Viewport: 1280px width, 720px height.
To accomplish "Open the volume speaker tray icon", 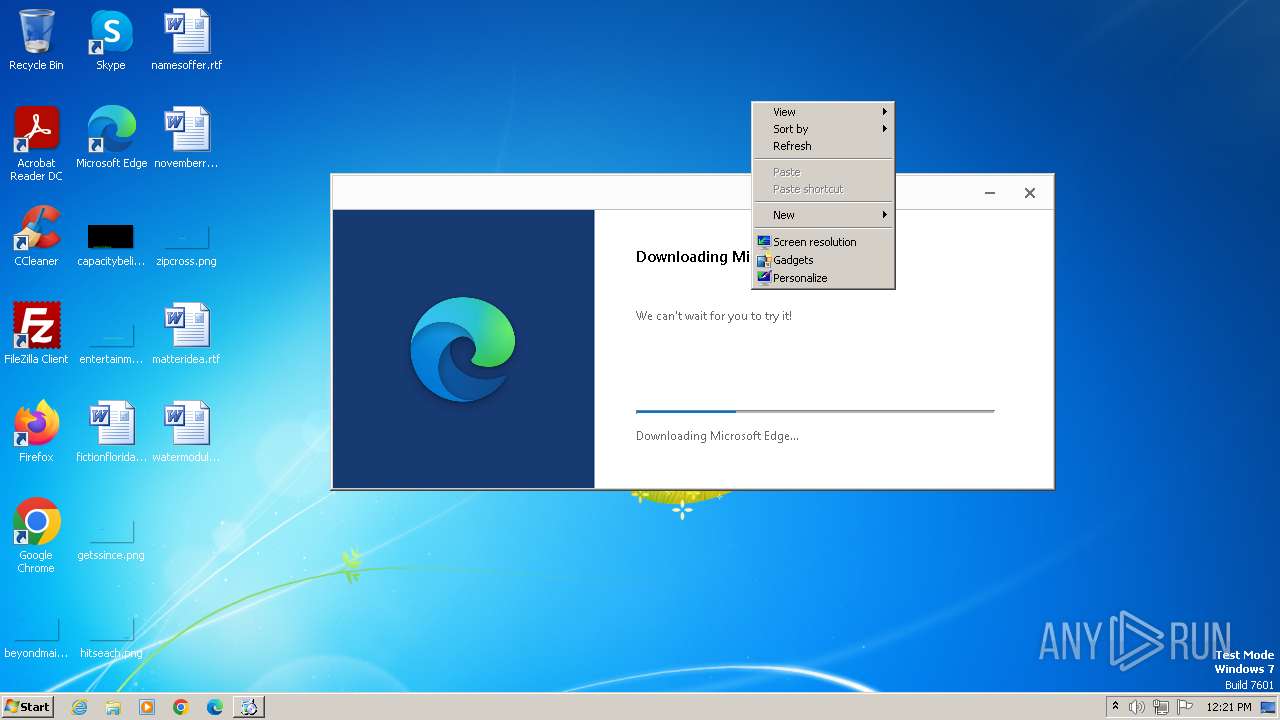I will pos(1137,707).
